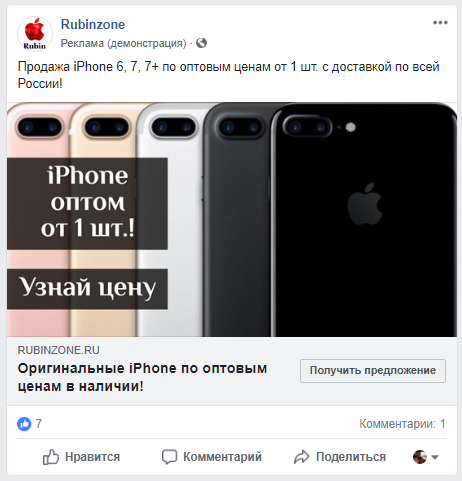Click the Комментарий button
The image size is (462, 481).
point(212,457)
